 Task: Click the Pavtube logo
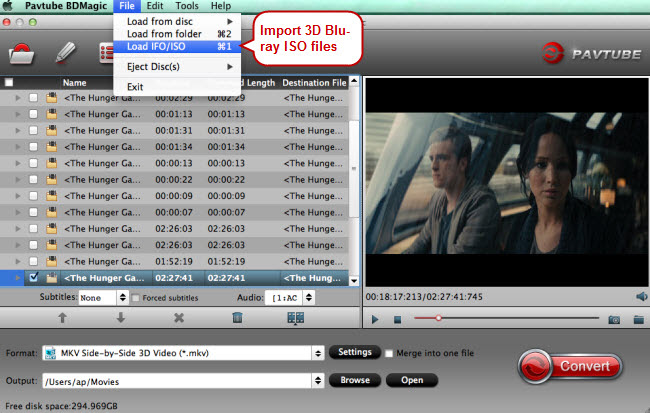pos(592,53)
